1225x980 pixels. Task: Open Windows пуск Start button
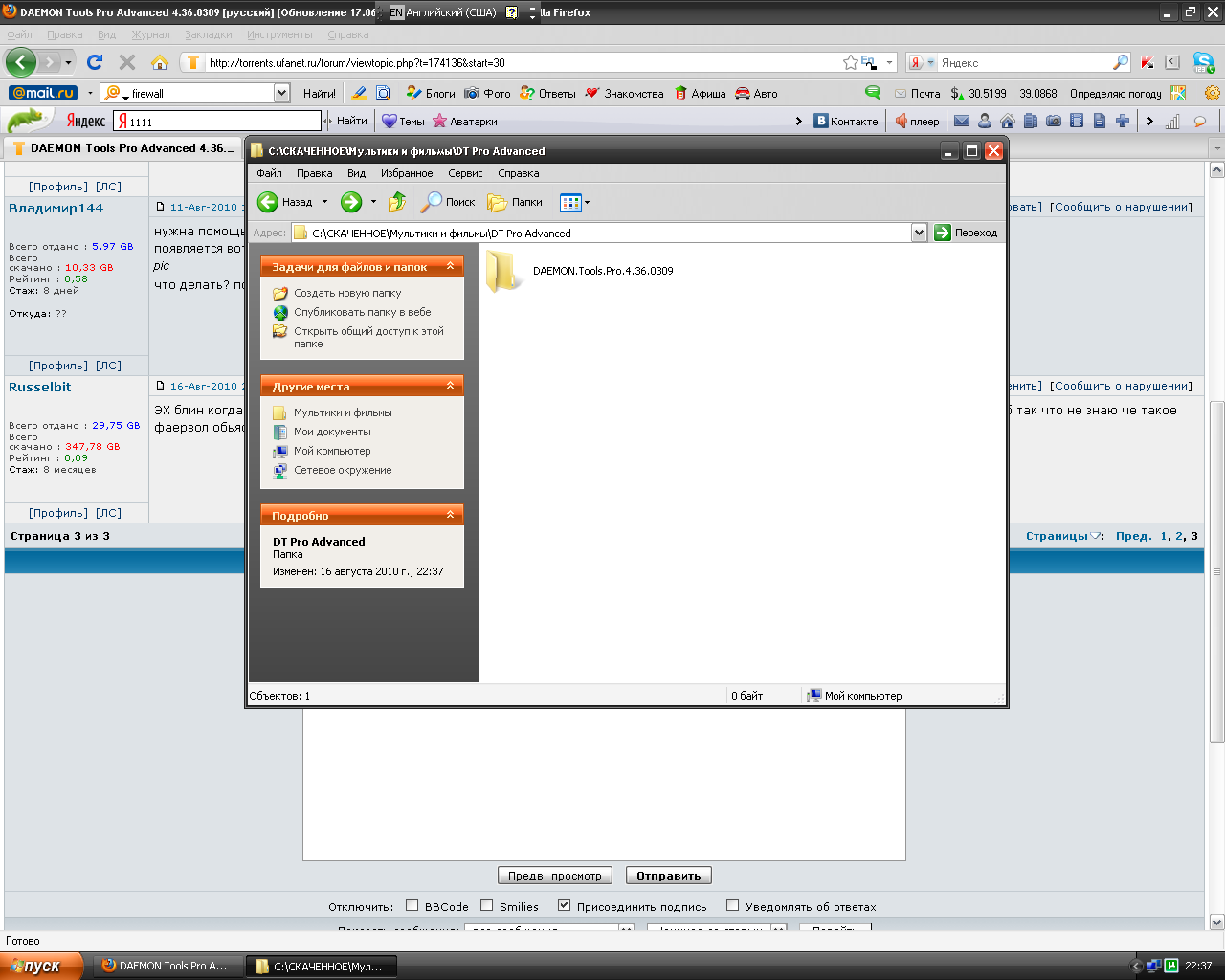41,966
